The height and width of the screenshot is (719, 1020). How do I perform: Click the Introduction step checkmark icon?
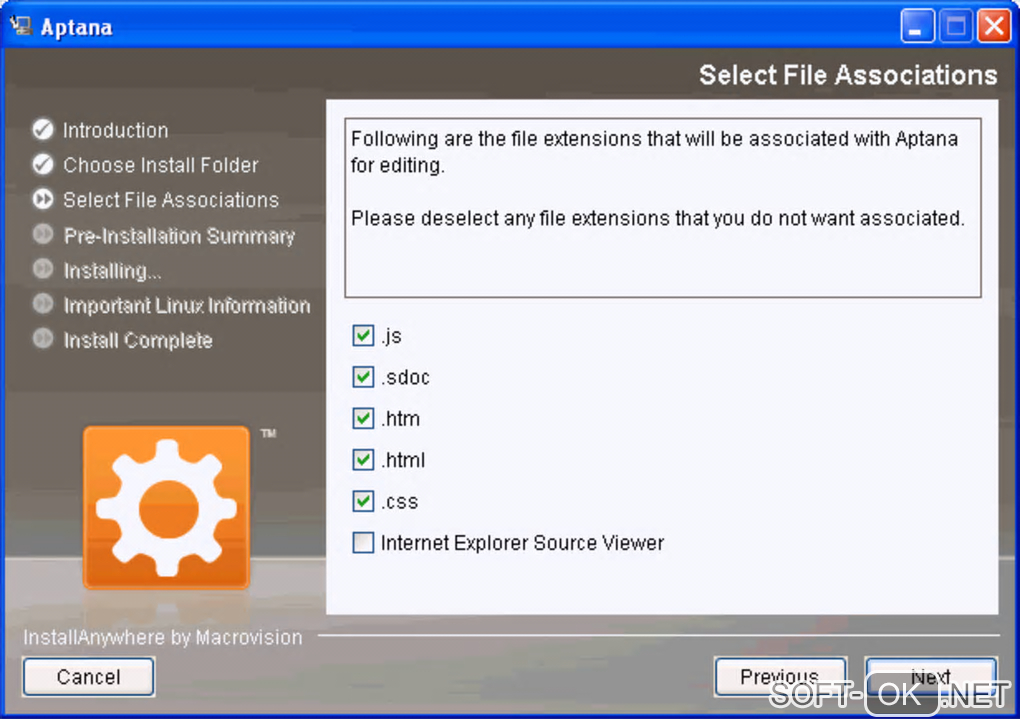point(43,129)
